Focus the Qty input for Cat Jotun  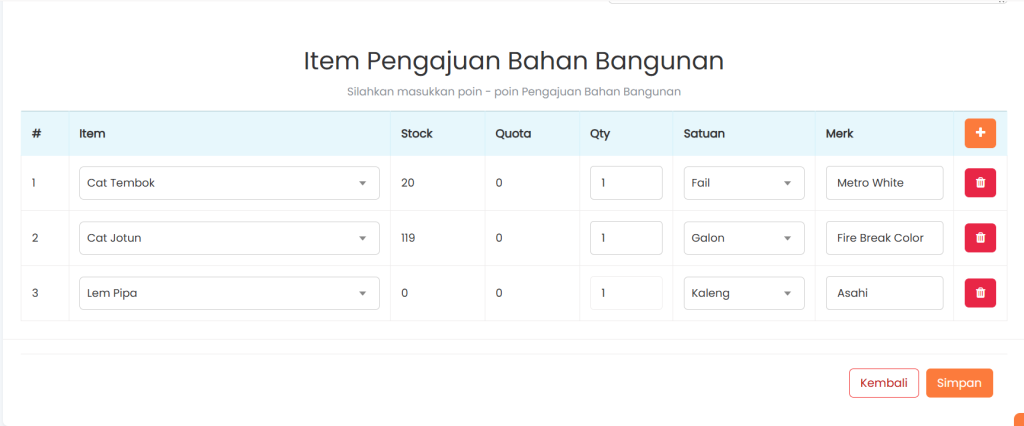626,238
